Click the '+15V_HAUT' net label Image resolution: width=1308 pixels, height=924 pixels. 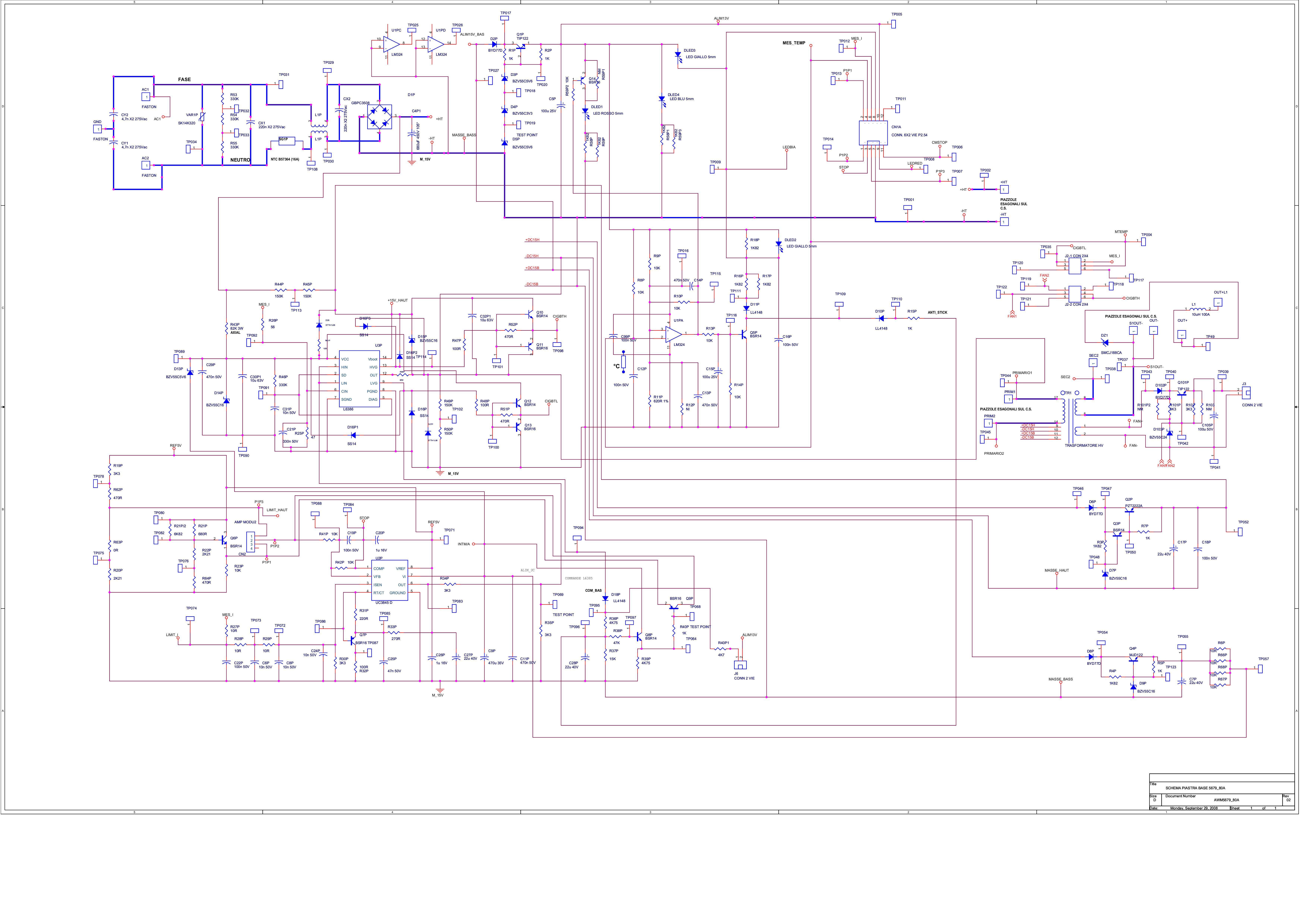398,300
